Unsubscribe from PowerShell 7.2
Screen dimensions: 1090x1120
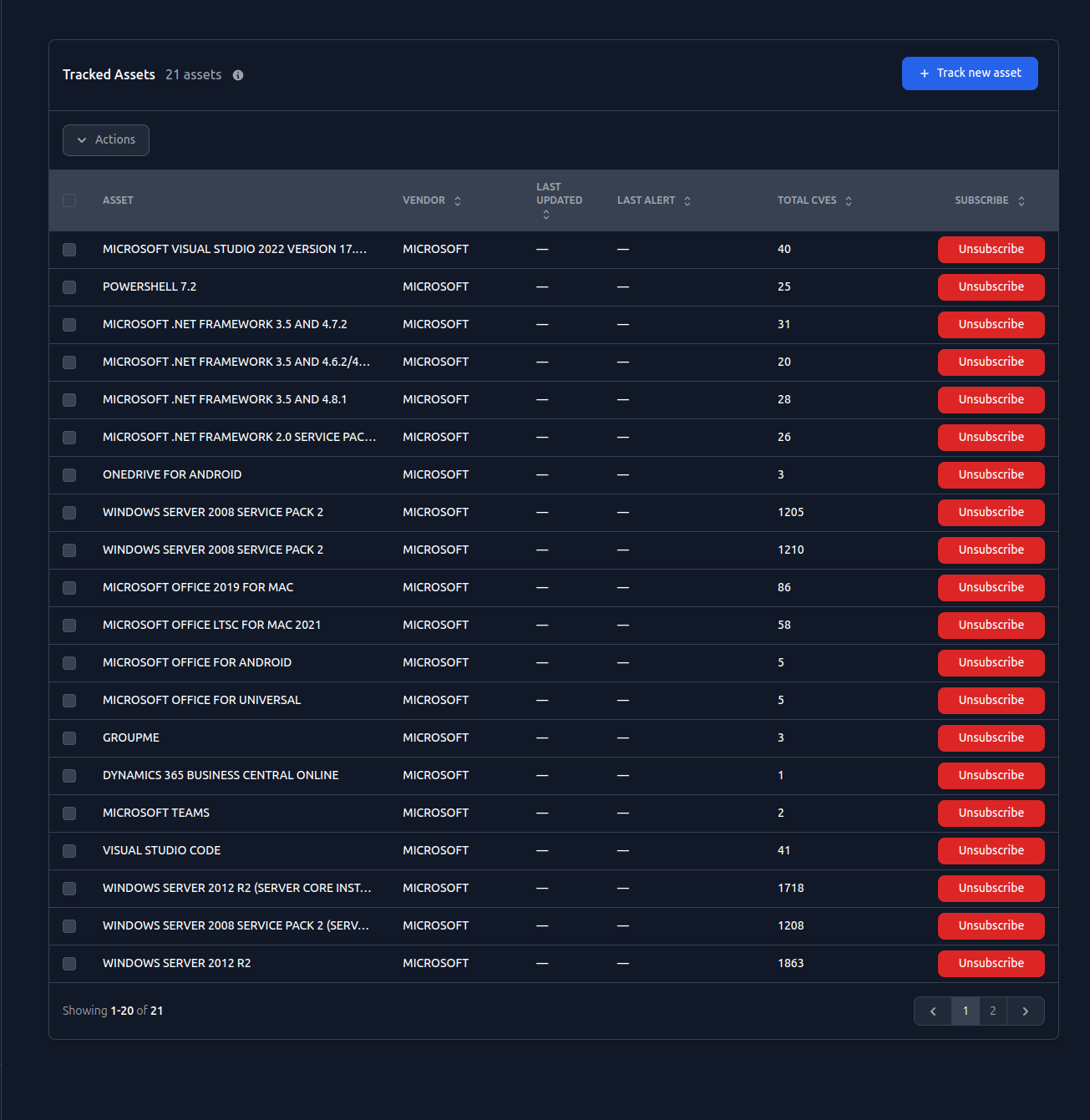(991, 287)
